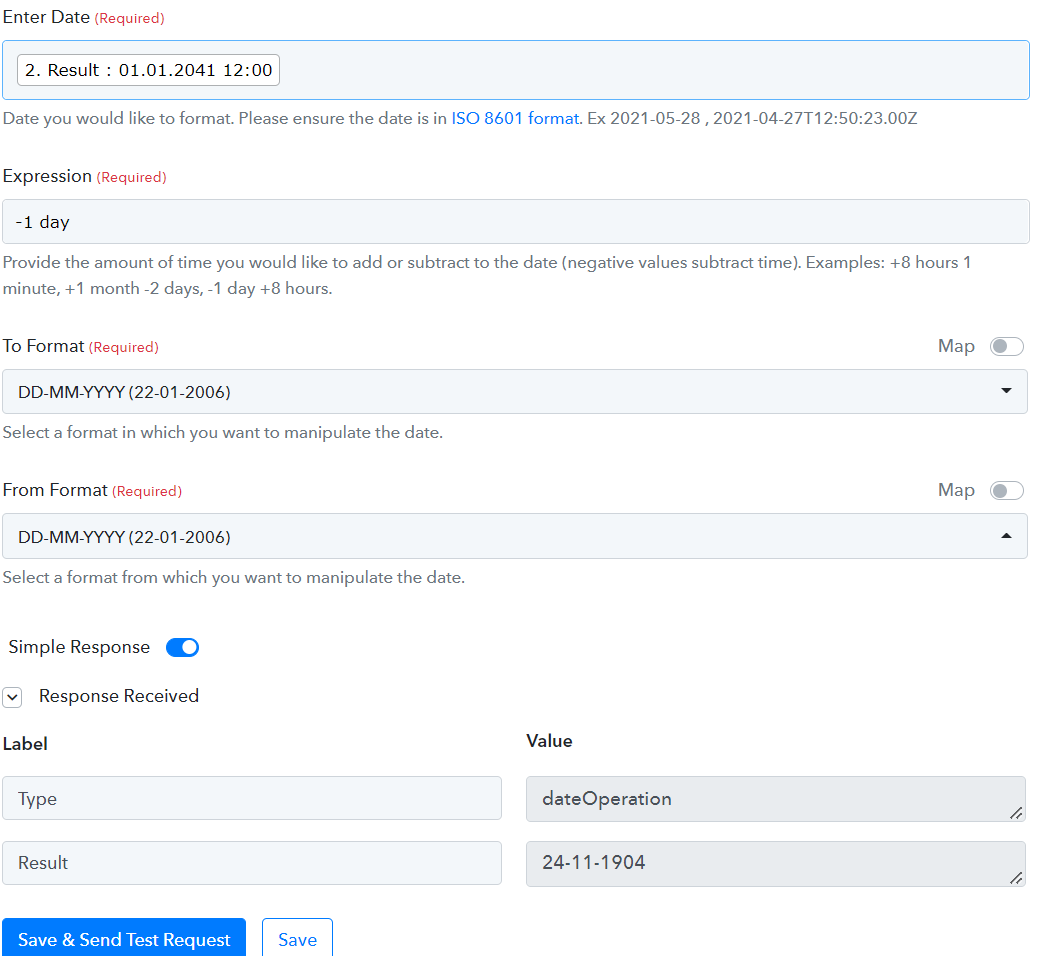The height and width of the screenshot is (956, 1043).
Task: Toggle the Map switch for To Format
Action: (x=1006, y=347)
